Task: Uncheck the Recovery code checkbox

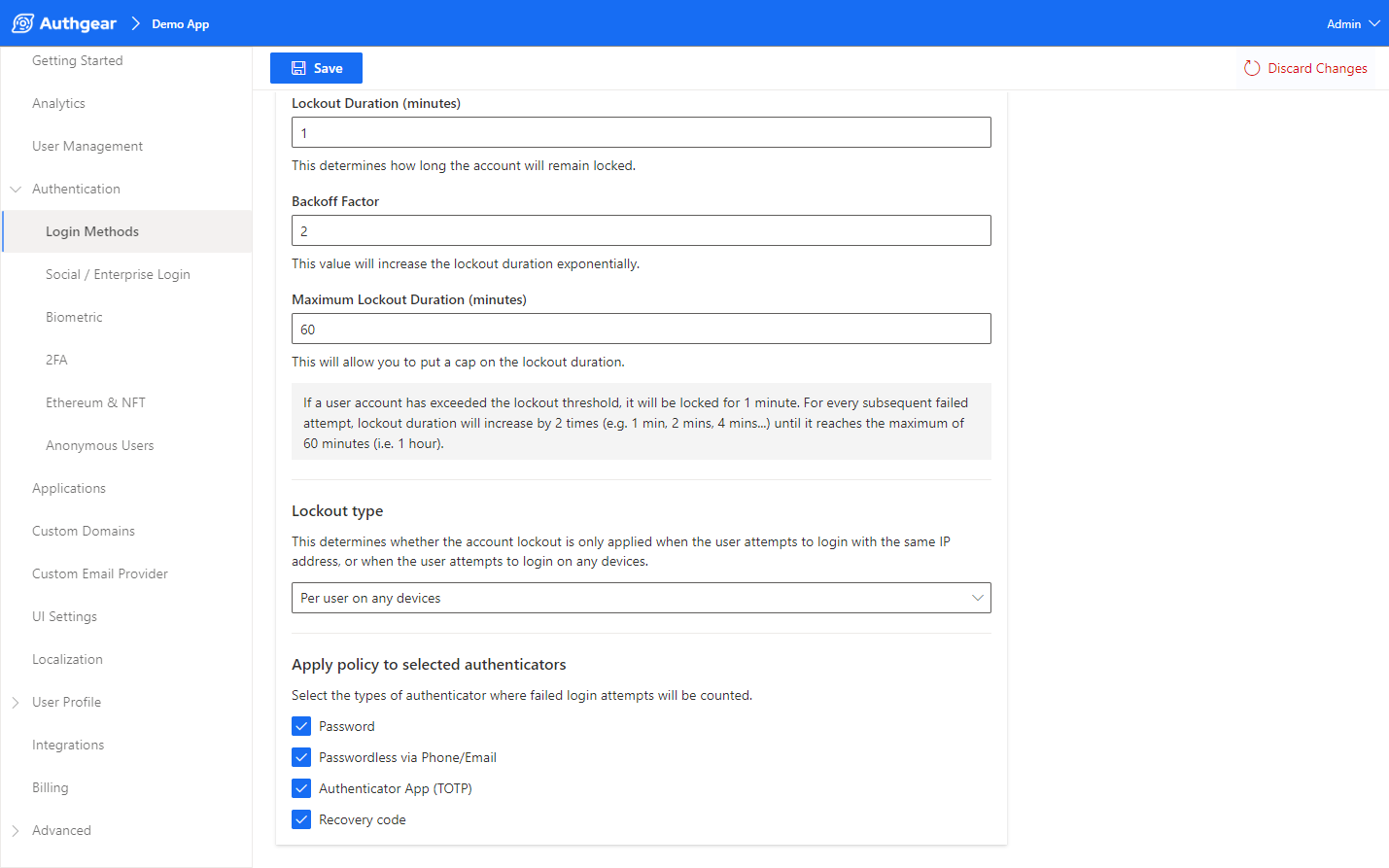Action: [301, 819]
